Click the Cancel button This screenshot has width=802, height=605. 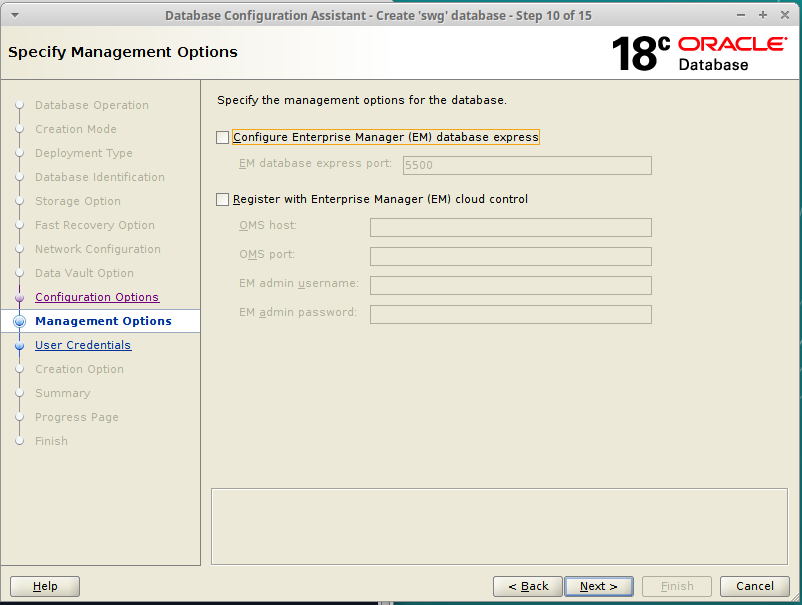[x=754, y=586]
